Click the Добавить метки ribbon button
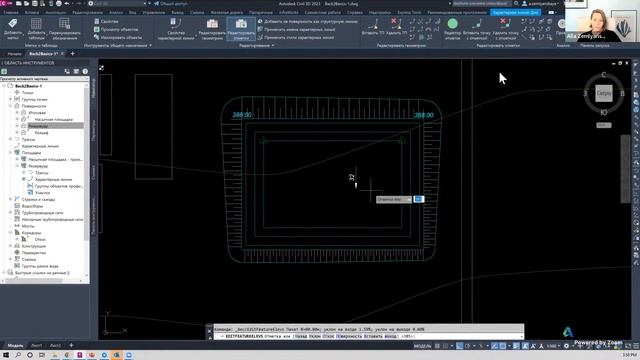Screen dimensions: 640x360 click(x=12, y=29)
